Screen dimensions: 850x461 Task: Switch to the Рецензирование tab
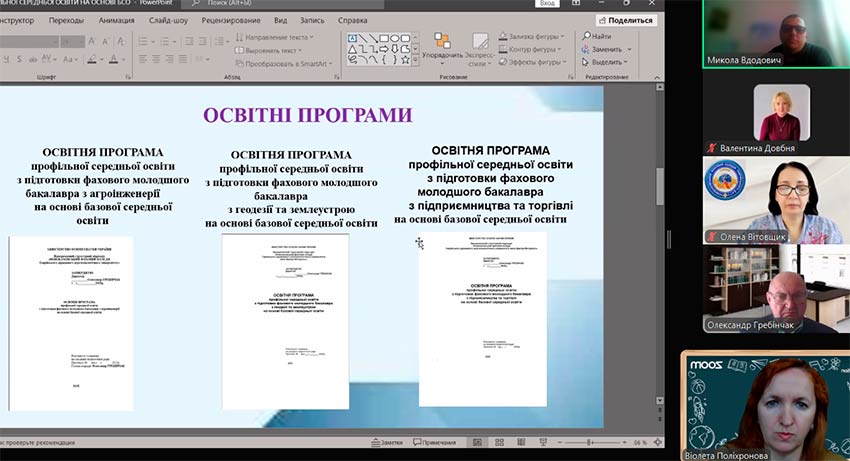pyautogui.click(x=230, y=20)
